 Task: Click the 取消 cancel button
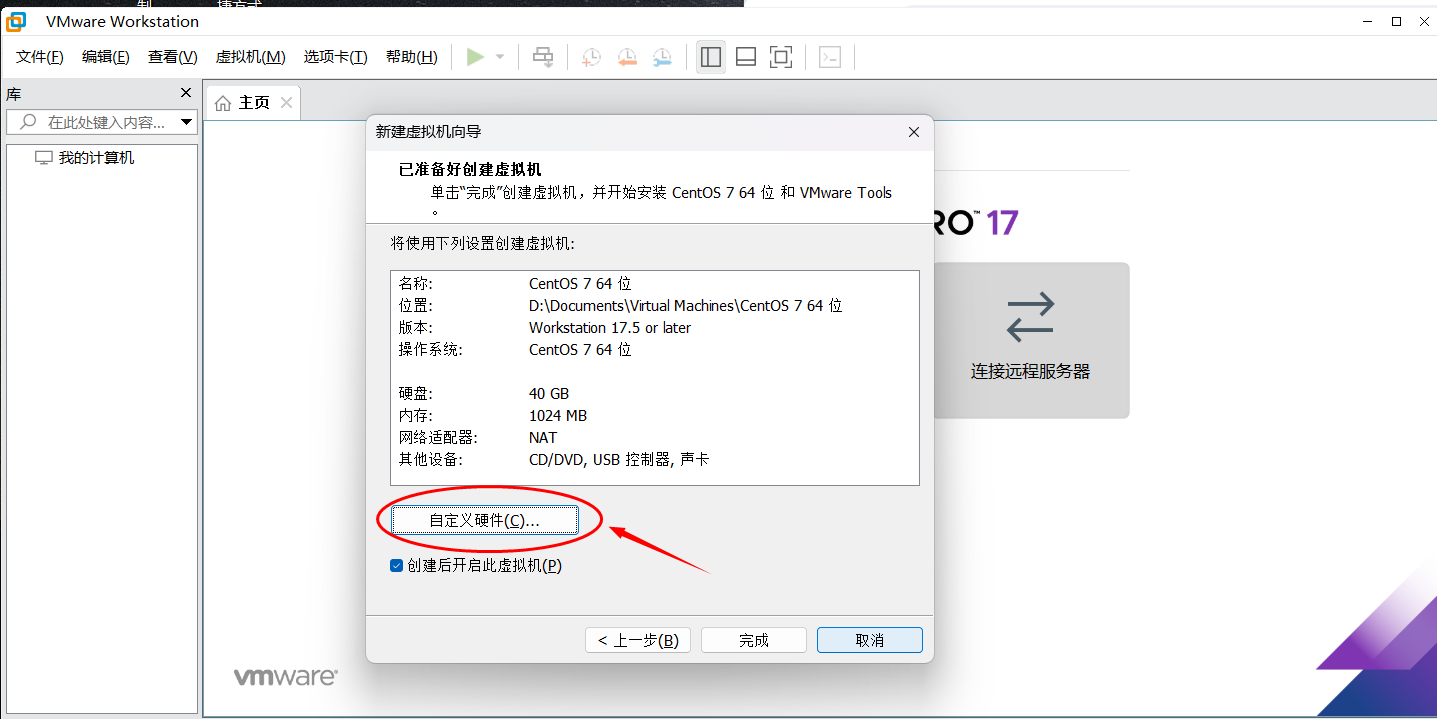pos(870,640)
